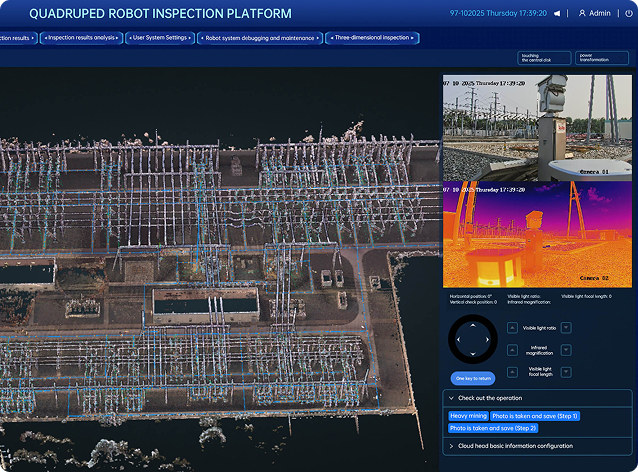Pan camera left with joystick left arrow
The width and height of the screenshot is (638, 472).
click(x=459, y=339)
